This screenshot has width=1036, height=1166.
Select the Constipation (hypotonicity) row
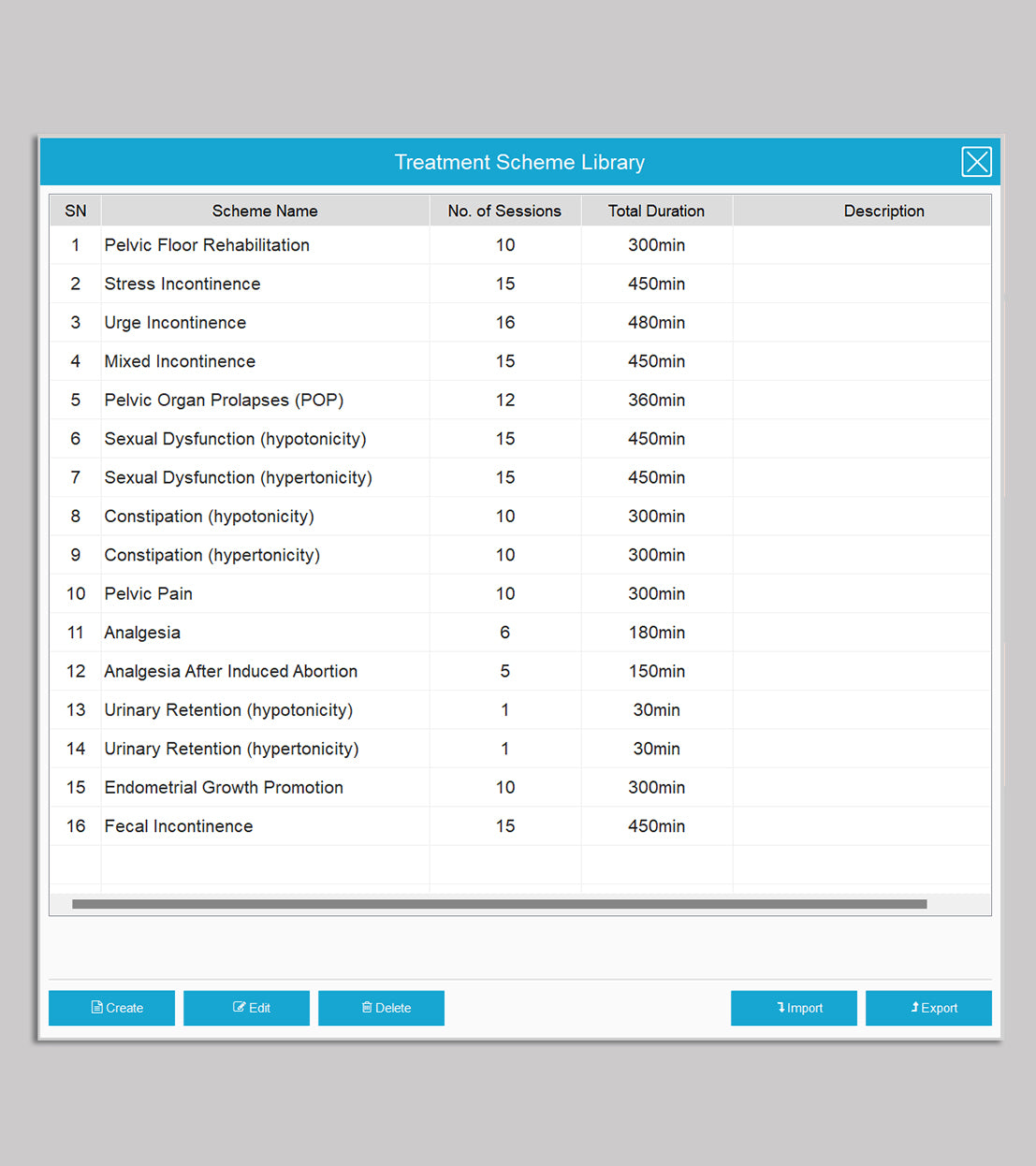point(209,517)
